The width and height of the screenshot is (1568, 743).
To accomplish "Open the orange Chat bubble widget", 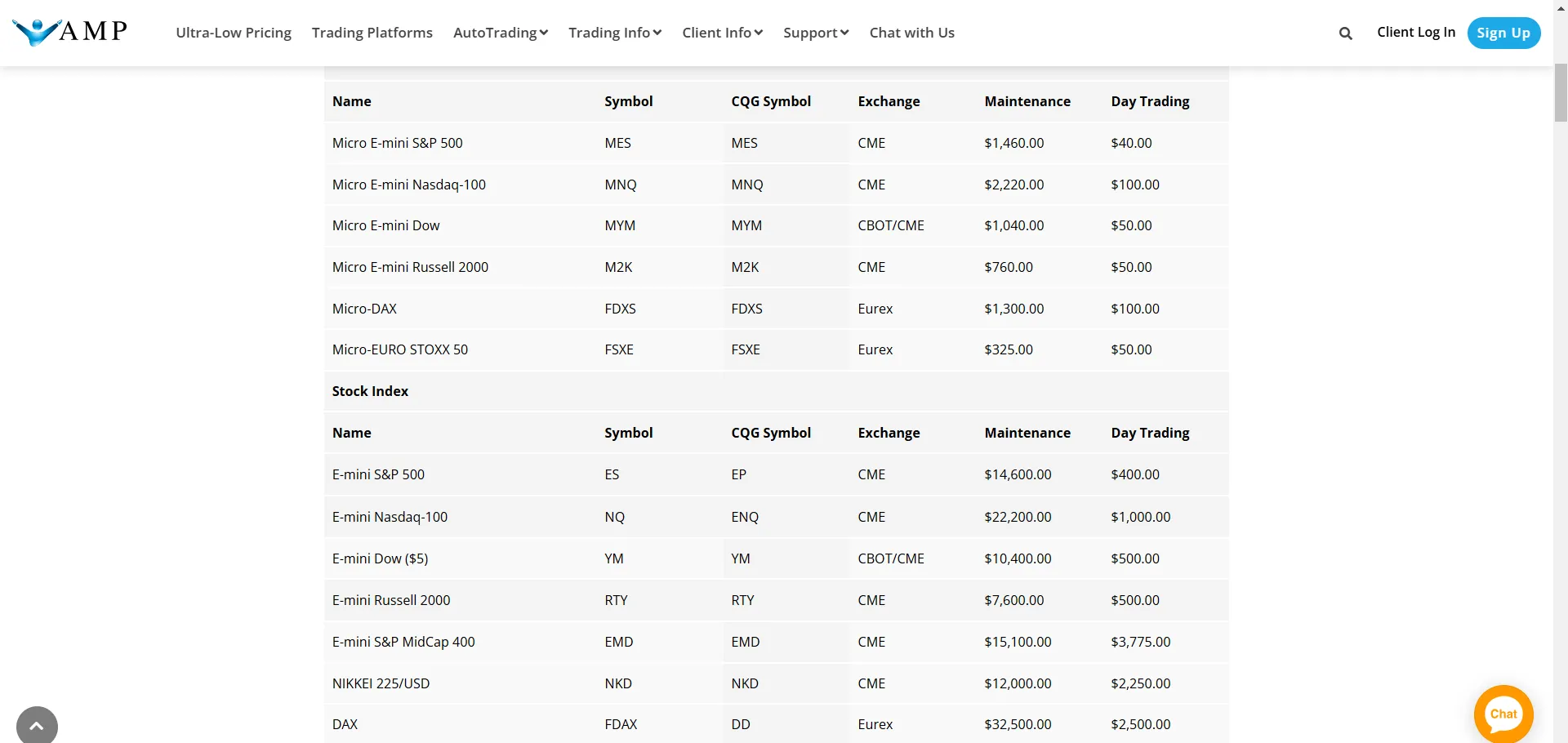I will click(x=1503, y=714).
